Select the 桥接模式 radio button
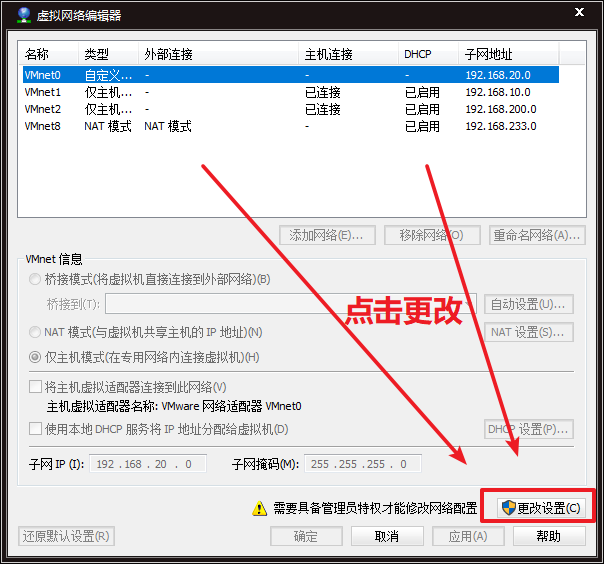The width and height of the screenshot is (604, 564). click(35, 279)
